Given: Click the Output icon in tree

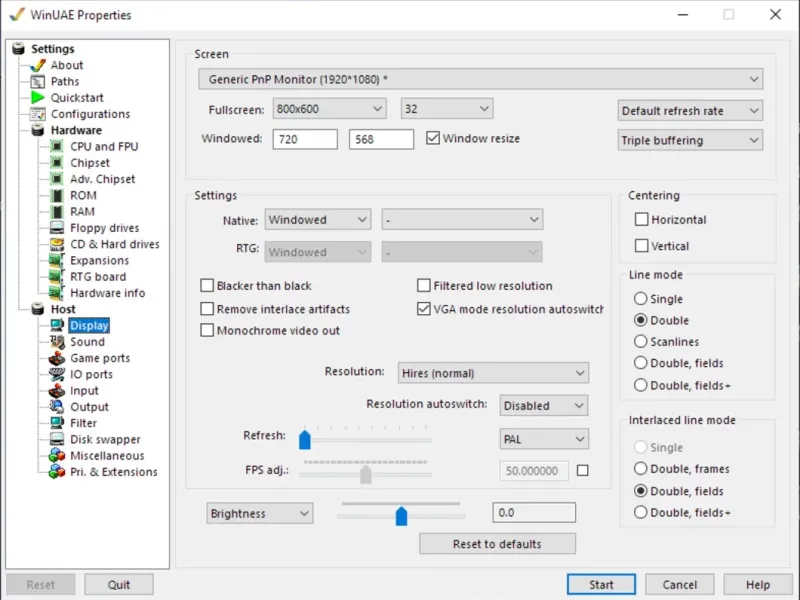Looking at the screenshot, I should (57, 407).
